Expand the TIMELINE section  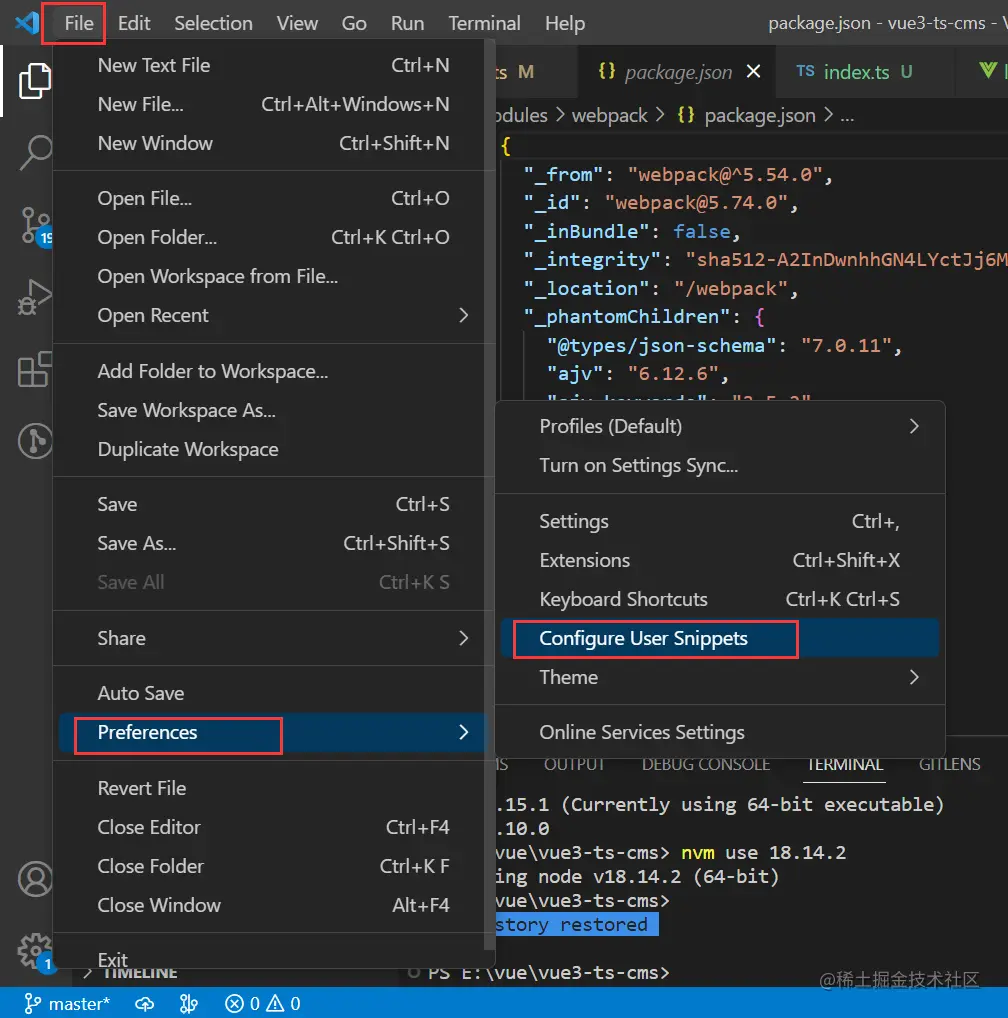pos(132,973)
